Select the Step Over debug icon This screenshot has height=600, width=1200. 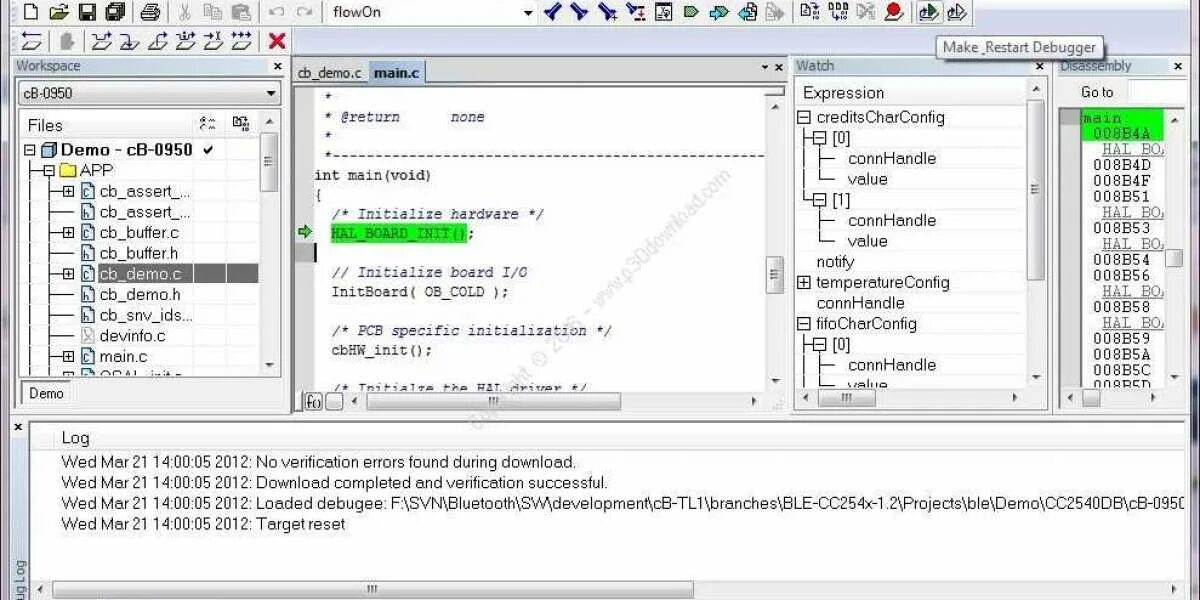pyautogui.click(x=102, y=41)
